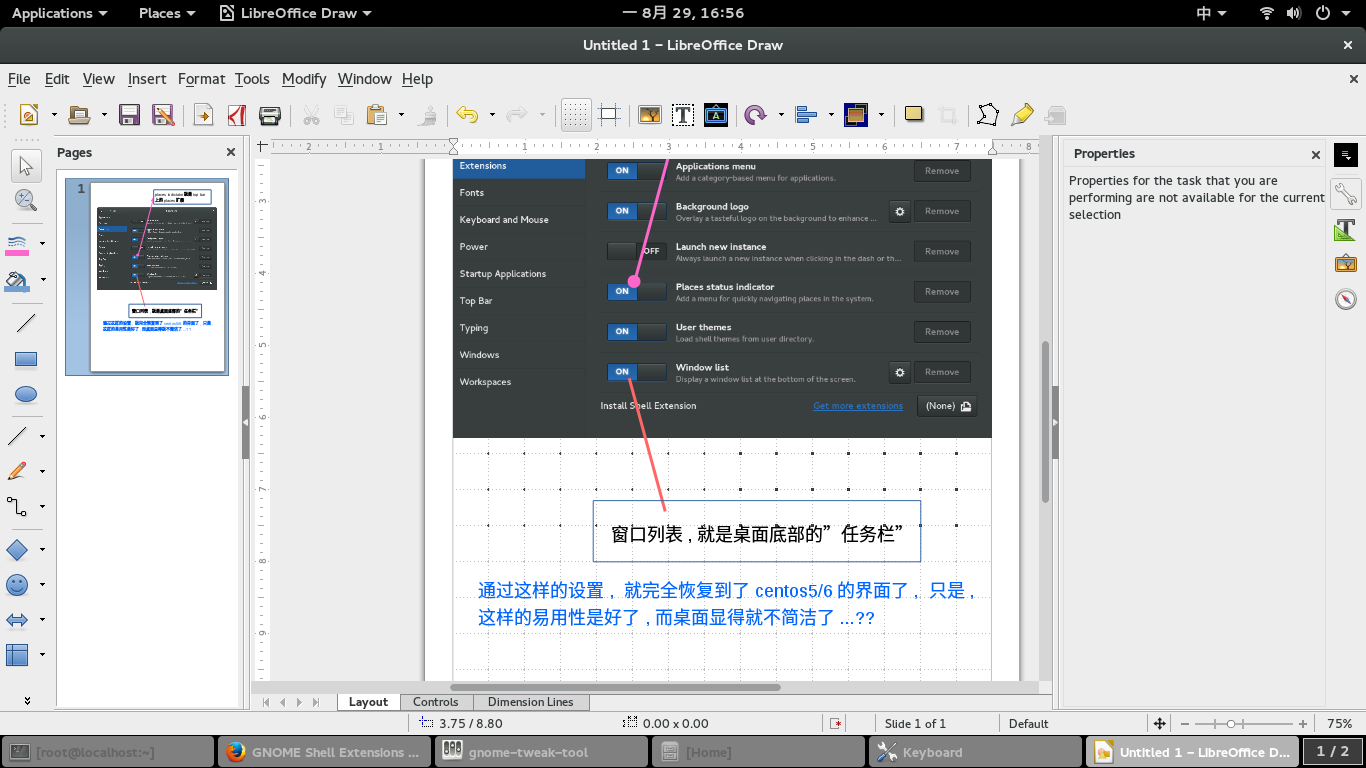
Task: Select slide 1 thumbnail in Pages
Action: 147,277
